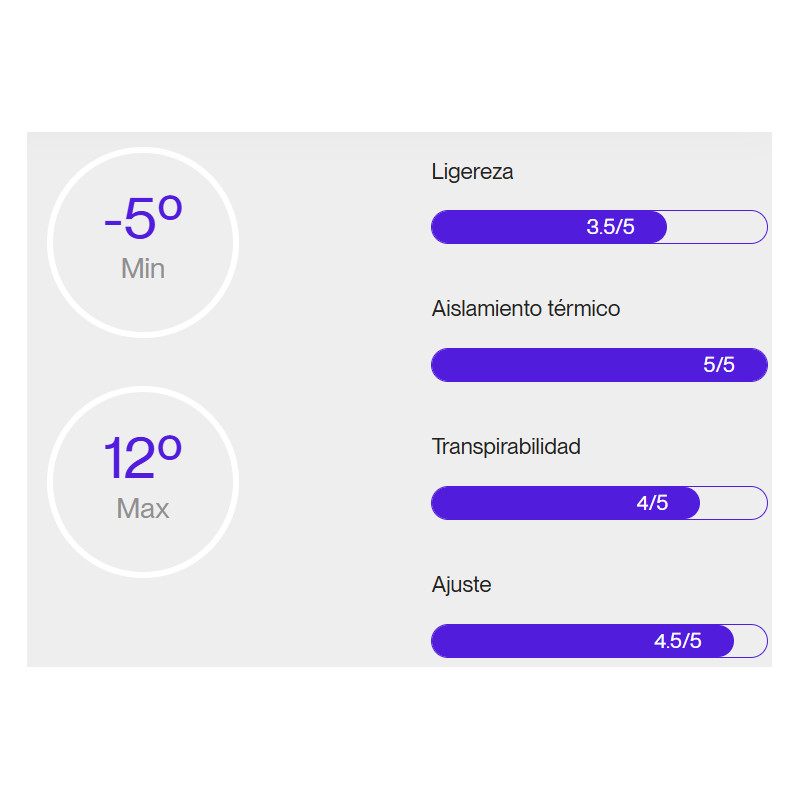Select the Ajuste heading

point(461,584)
